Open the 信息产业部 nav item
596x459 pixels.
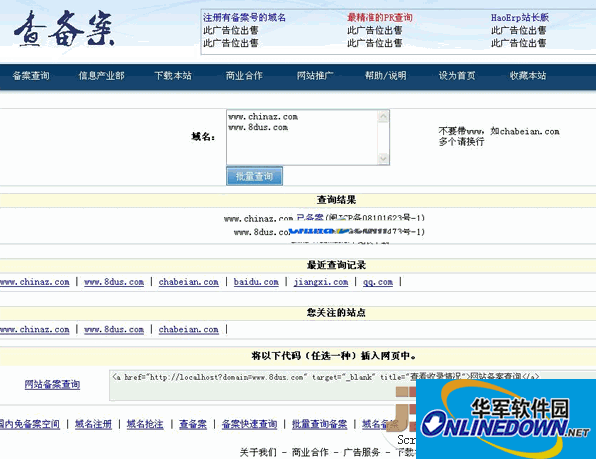tap(101, 76)
